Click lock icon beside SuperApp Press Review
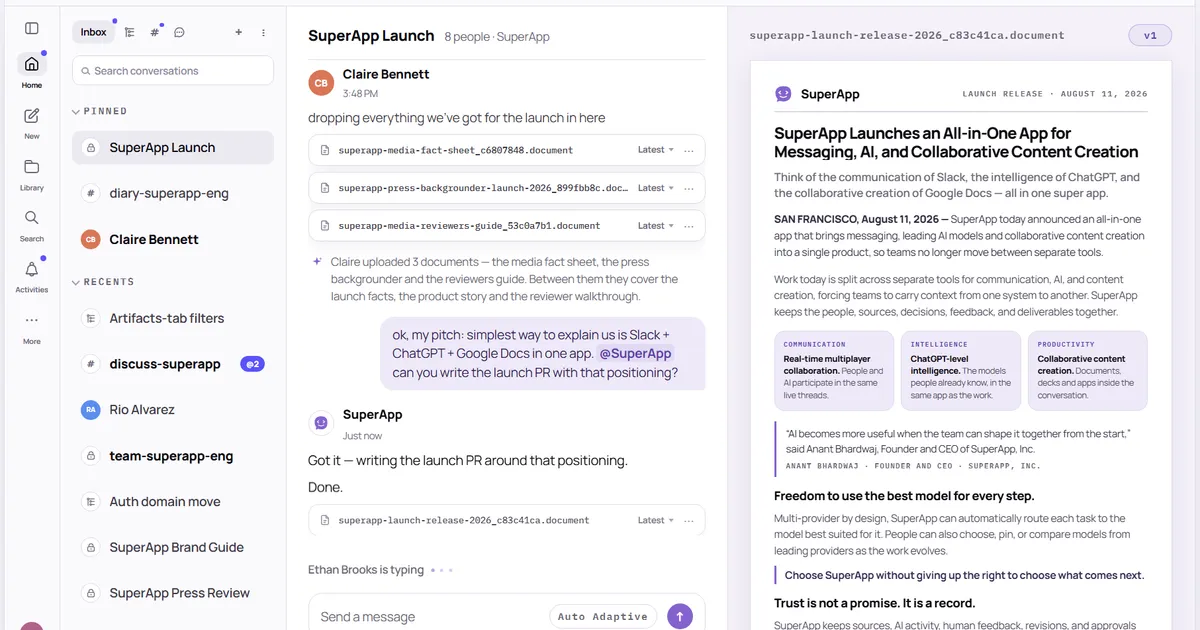The image size is (1200, 630). click(x=91, y=593)
